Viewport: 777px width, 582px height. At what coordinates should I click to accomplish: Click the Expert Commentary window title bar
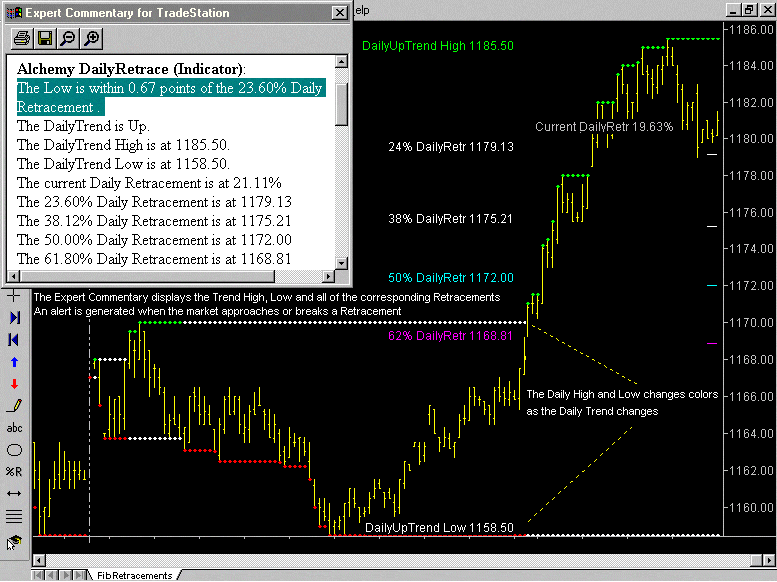tap(168, 12)
